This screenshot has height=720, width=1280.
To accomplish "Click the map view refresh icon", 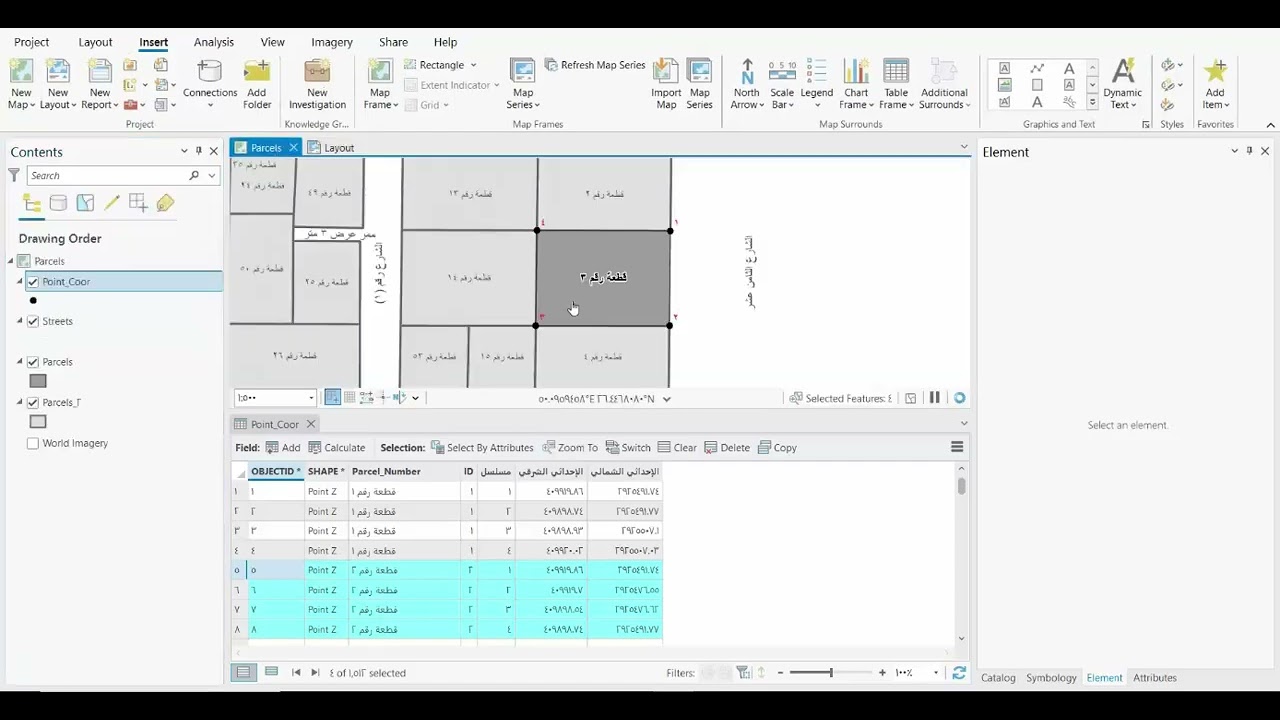I will (959, 398).
